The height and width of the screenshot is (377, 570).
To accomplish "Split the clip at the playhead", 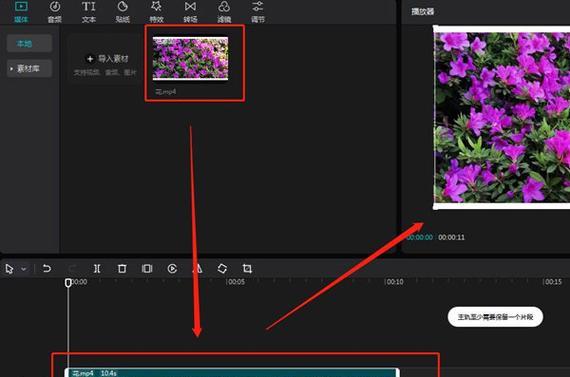I will 97,269.
